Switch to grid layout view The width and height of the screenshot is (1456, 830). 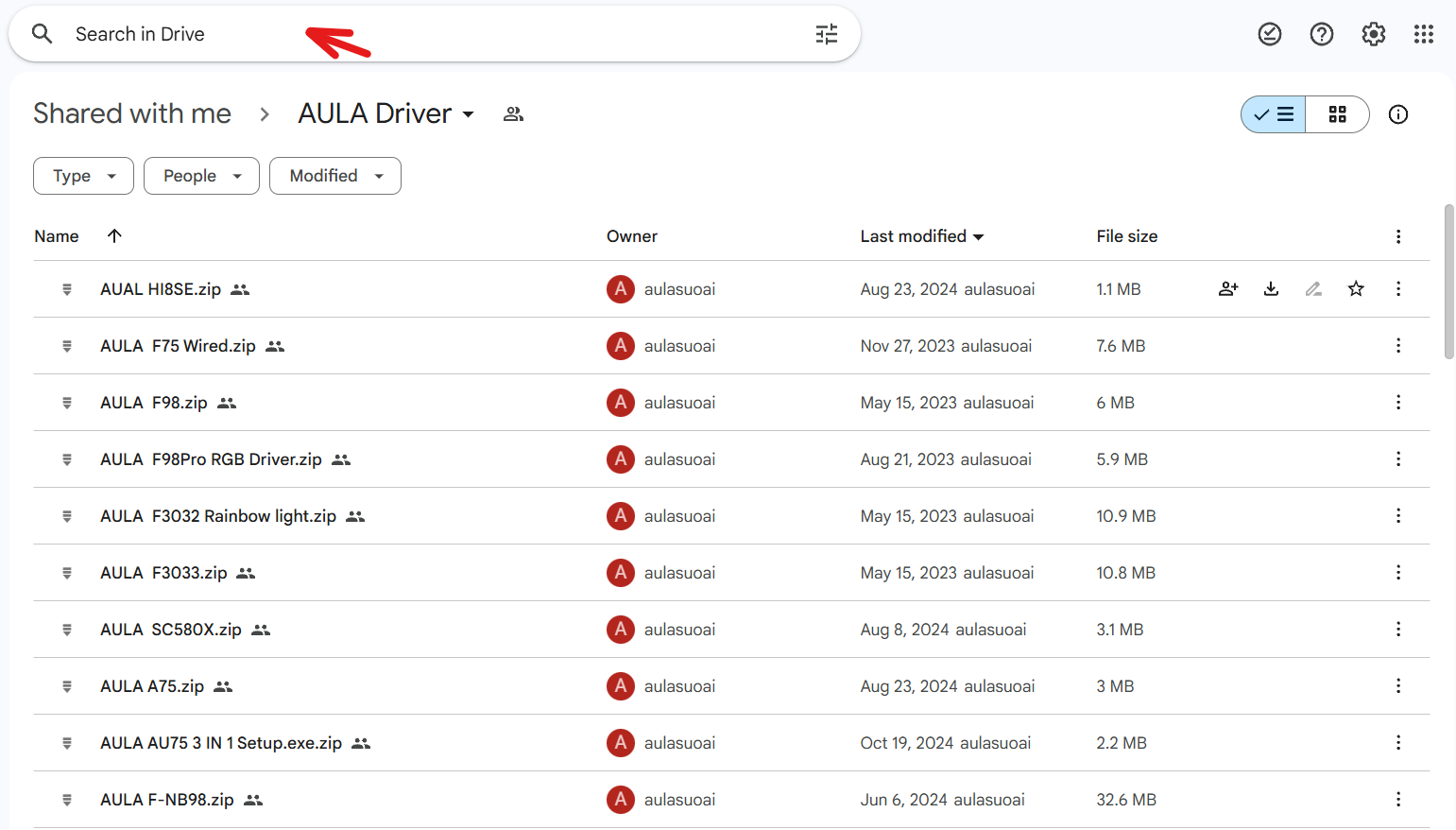(x=1338, y=114)
